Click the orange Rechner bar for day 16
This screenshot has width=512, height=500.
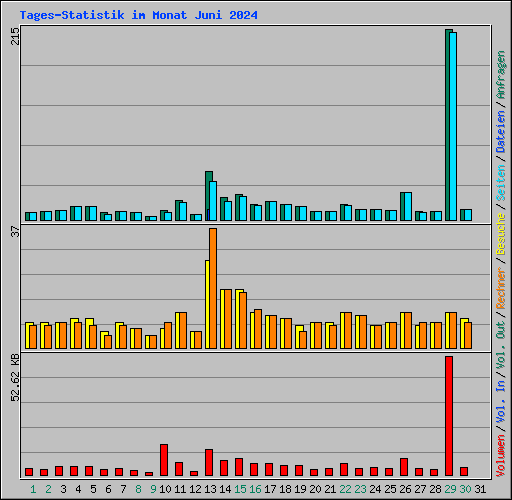tap(258, 329)
